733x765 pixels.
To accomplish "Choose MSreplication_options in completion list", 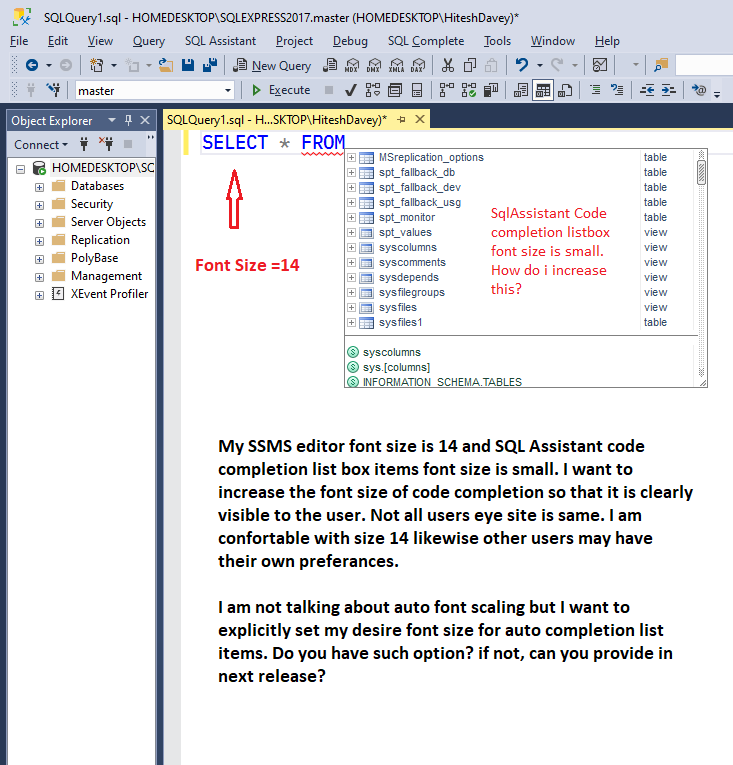I will [431, 157].
